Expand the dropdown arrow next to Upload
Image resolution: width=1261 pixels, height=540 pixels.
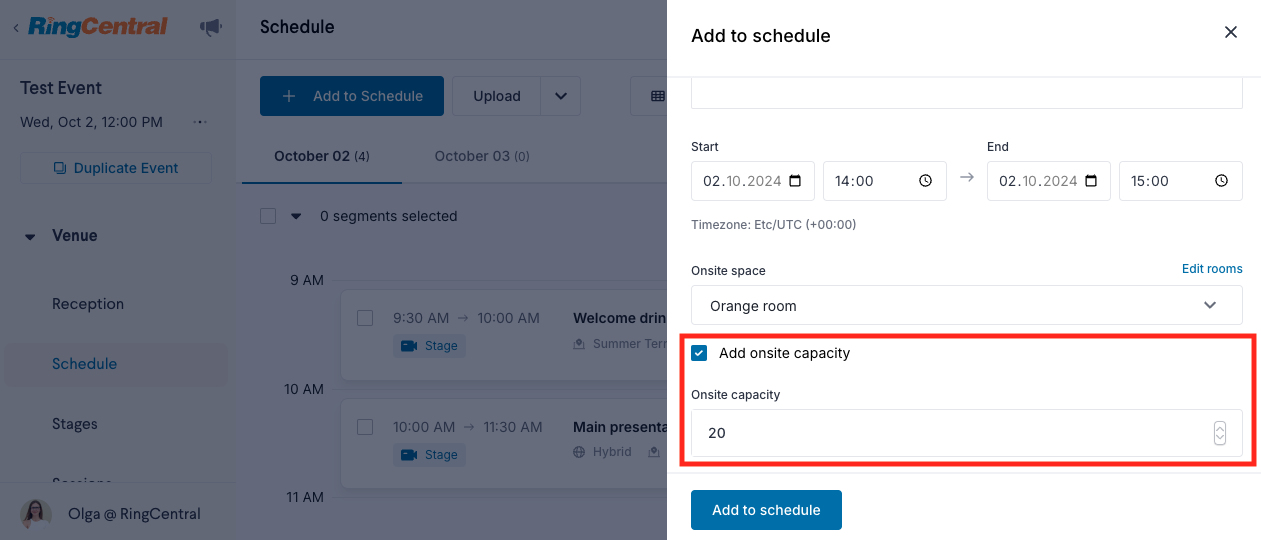coord(561,96)
